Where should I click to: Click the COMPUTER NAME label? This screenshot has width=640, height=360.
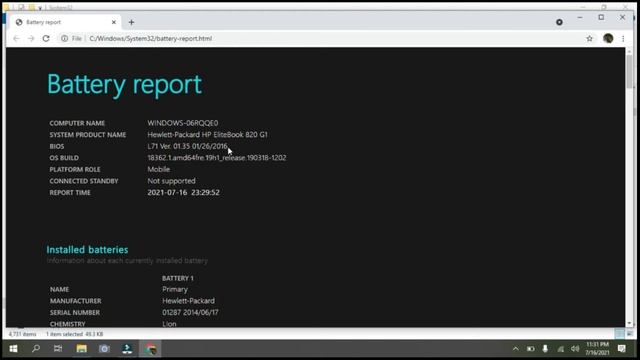tap(77, 123)
